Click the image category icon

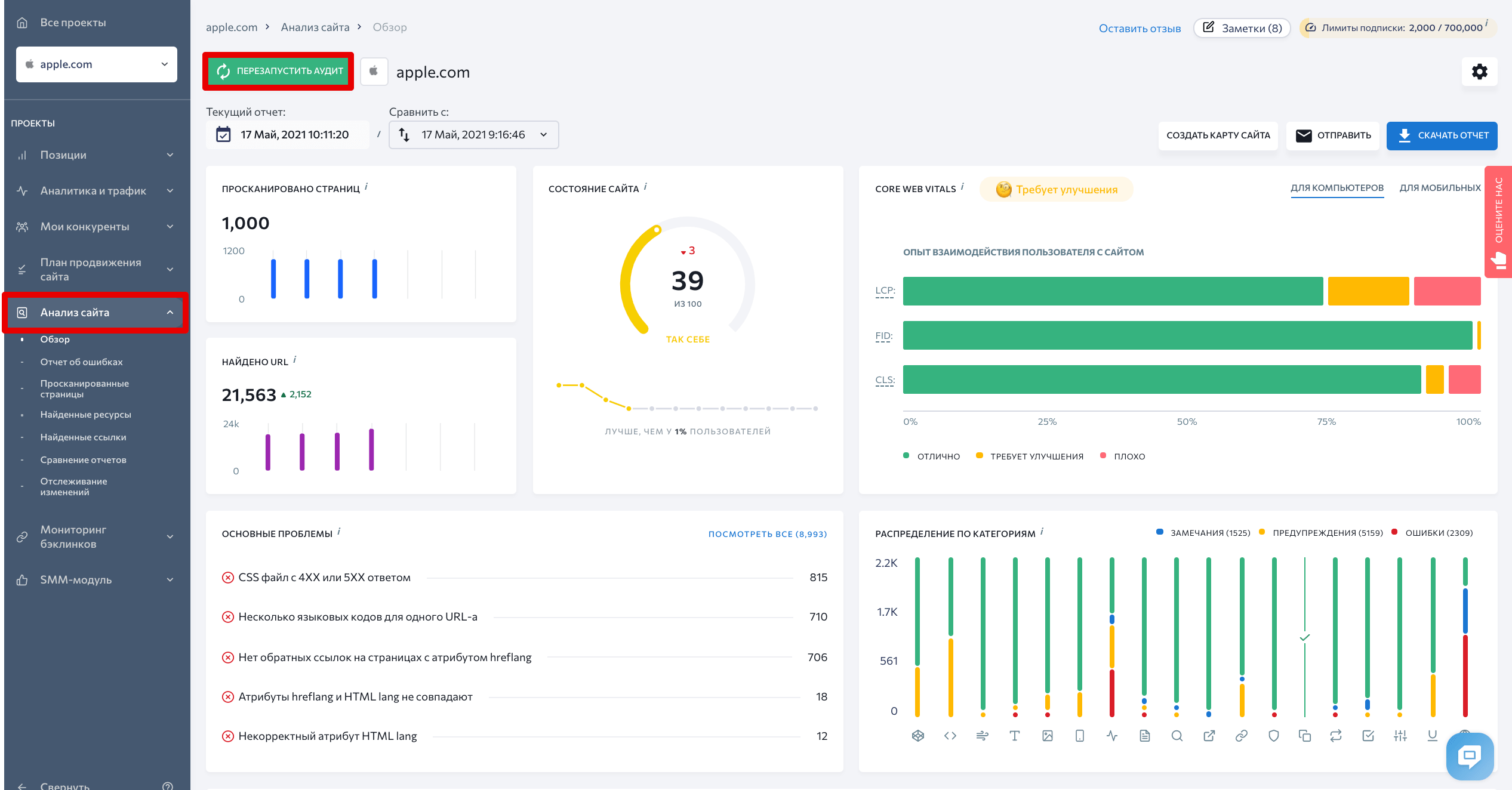[1048, 736]
